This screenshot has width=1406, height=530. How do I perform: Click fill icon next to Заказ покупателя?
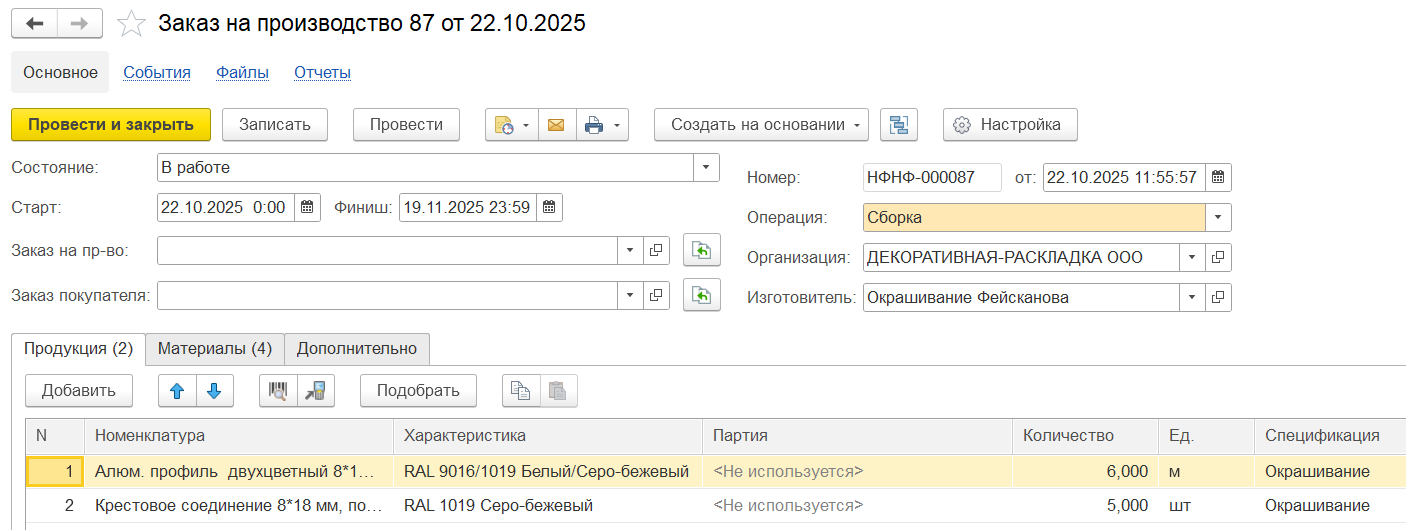(701, 295)
